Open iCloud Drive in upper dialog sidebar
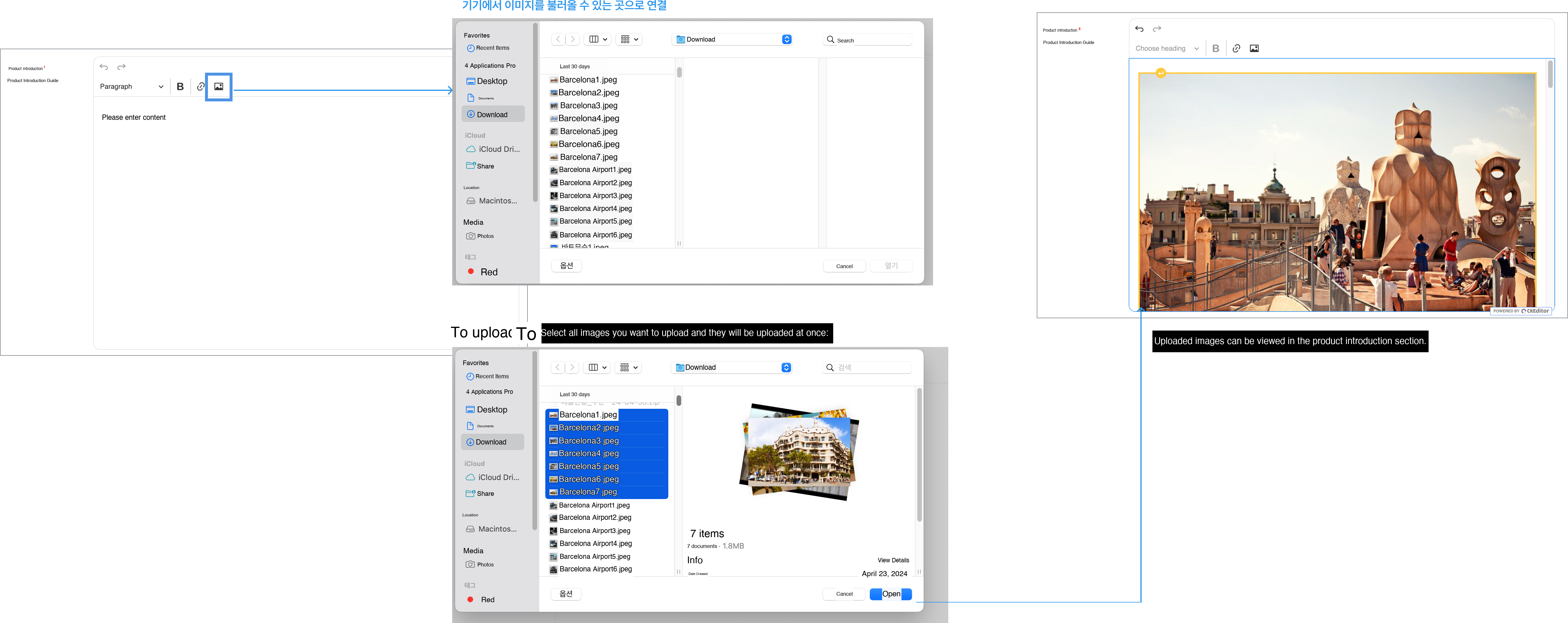The image size is (1568, 623). pyautogui.click(x=493, y=149)
